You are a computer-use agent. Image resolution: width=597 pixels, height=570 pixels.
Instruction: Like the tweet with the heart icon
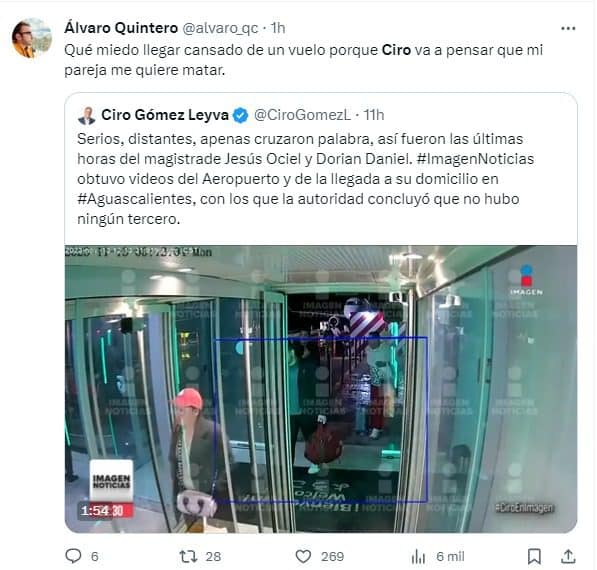[303, 556]
